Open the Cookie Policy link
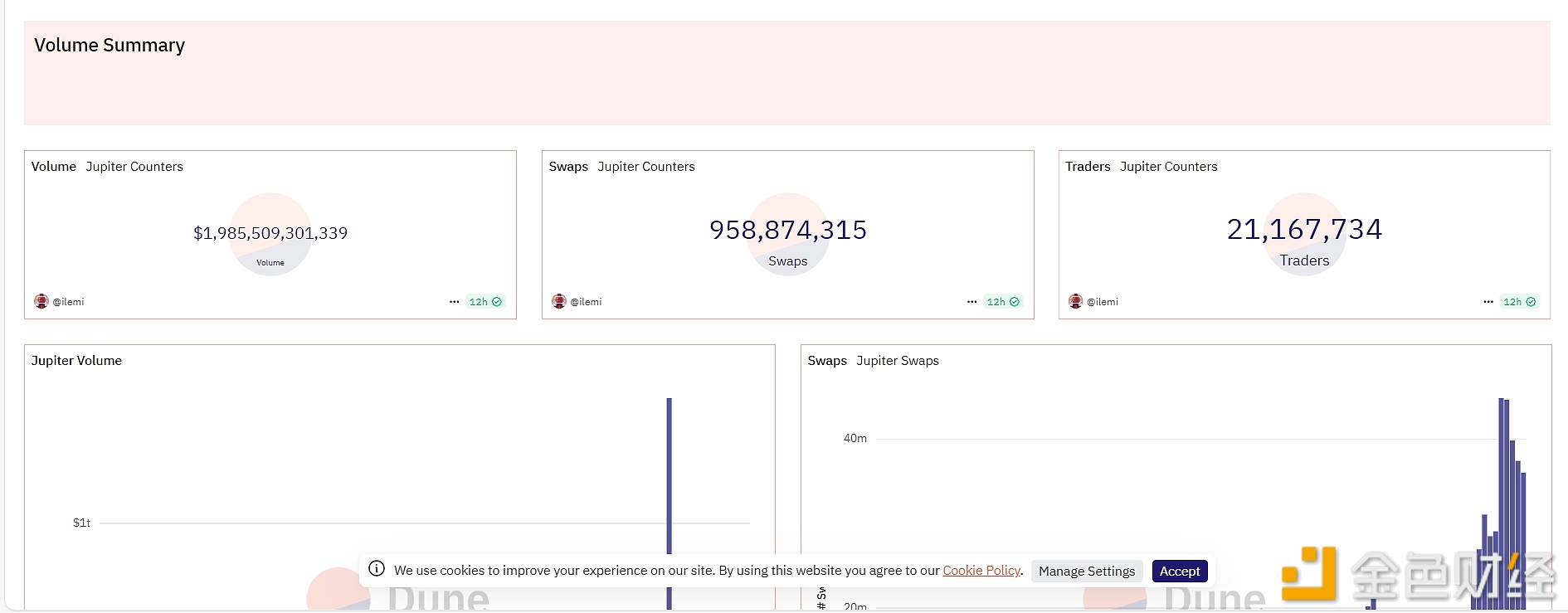The height and width of the screenshot is (613, 1568). (981, 571)
